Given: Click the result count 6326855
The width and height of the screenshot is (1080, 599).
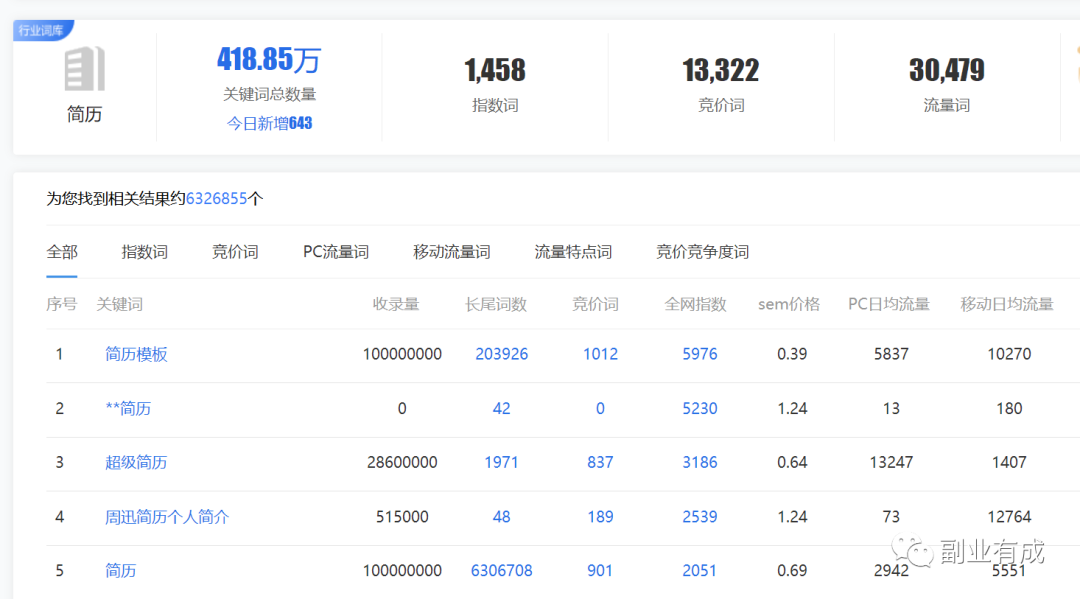Looking at the screenshot, I should point(216,198).
